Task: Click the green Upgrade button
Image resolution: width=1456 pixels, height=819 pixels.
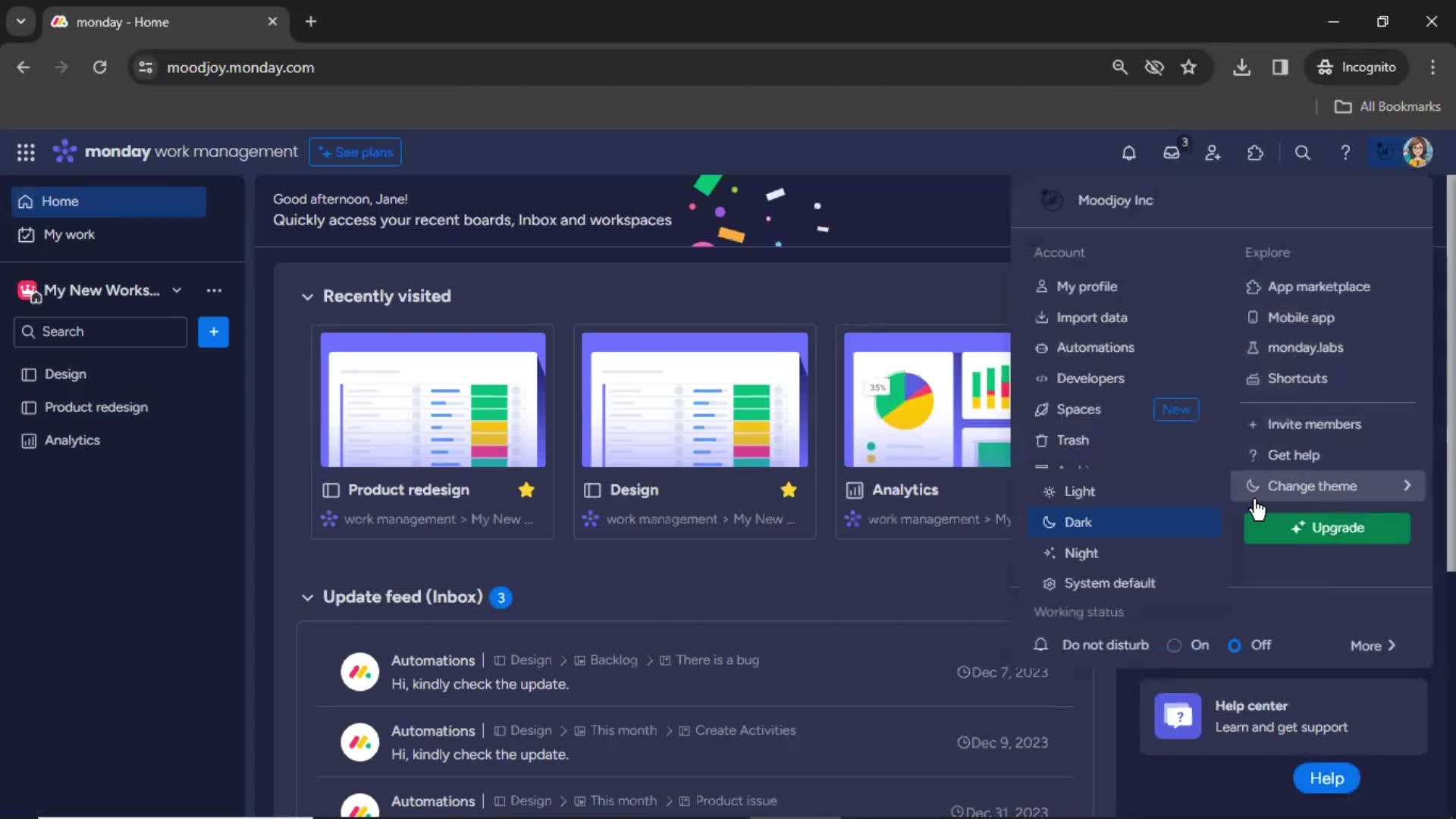Action: click(1327, 528)
